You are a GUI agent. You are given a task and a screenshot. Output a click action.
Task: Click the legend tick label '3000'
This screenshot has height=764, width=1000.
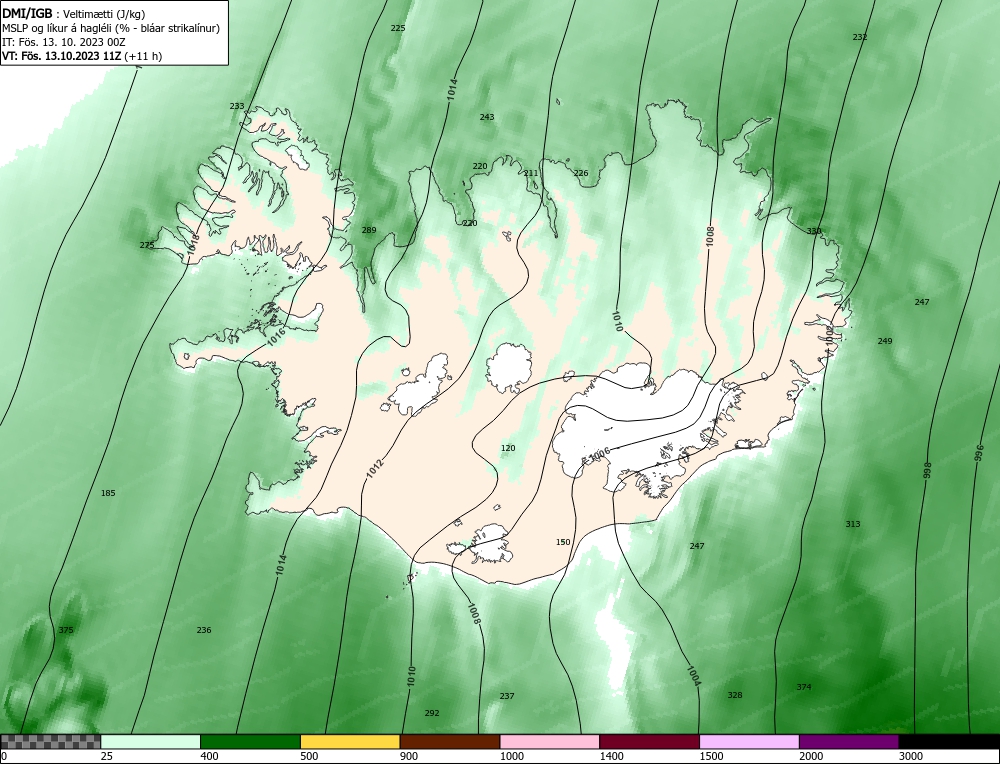[x=911, y=756]
